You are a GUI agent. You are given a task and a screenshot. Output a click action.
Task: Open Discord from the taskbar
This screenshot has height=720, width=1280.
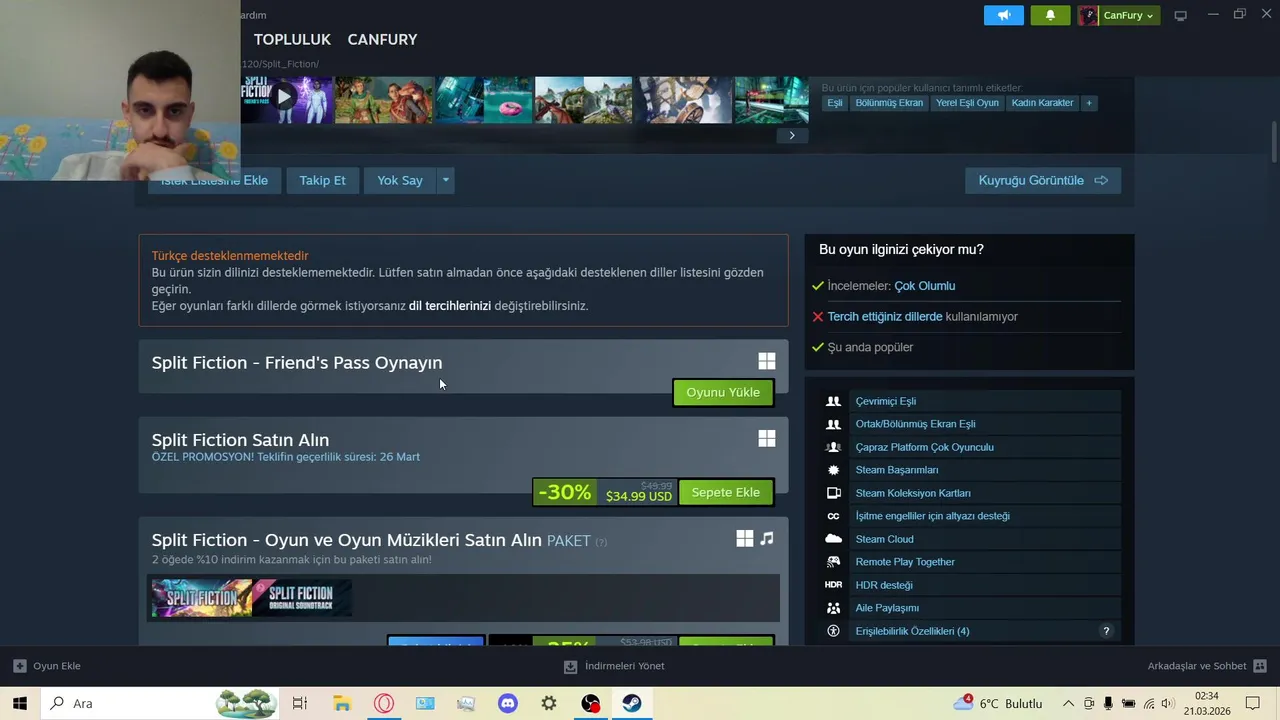(x=508, y=703)
